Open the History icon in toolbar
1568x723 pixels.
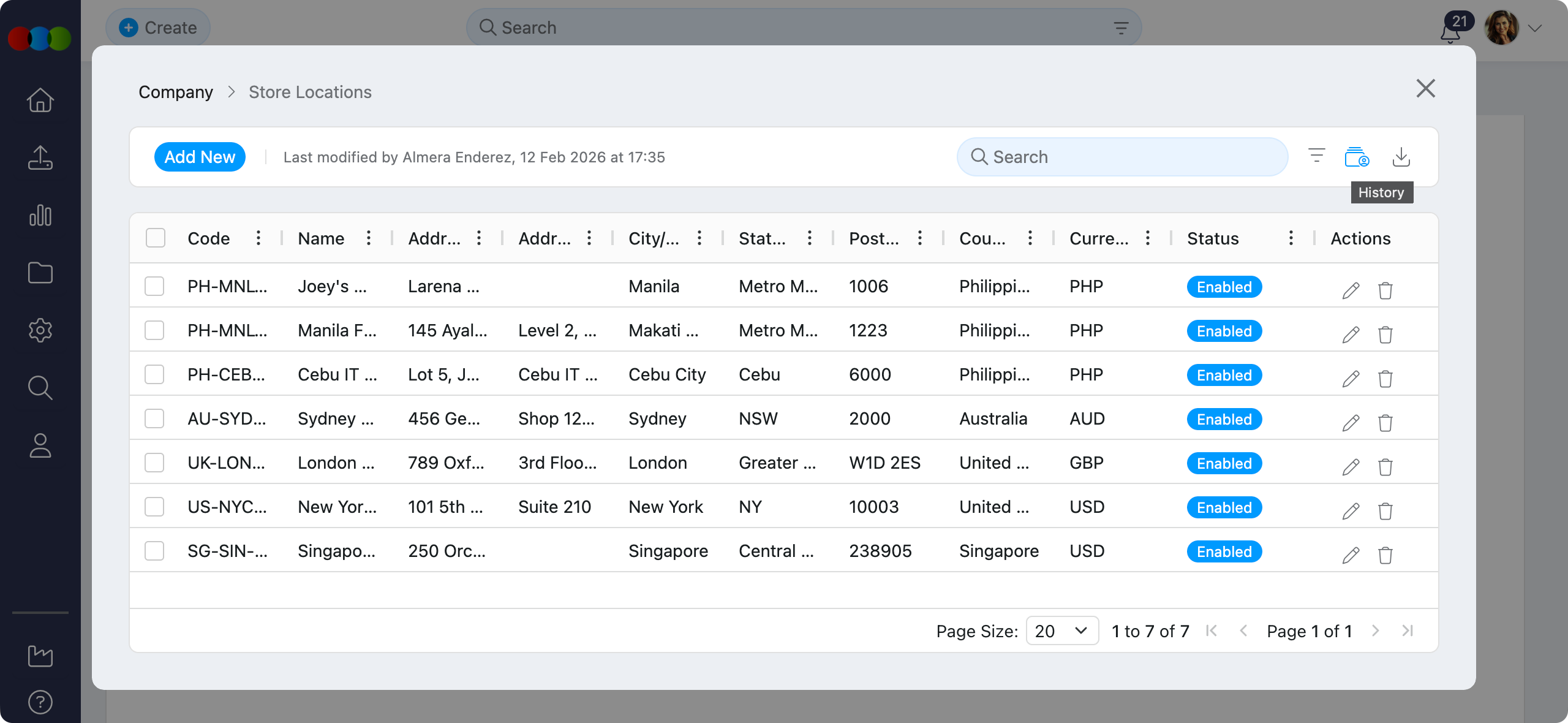tap(1357, 157)
